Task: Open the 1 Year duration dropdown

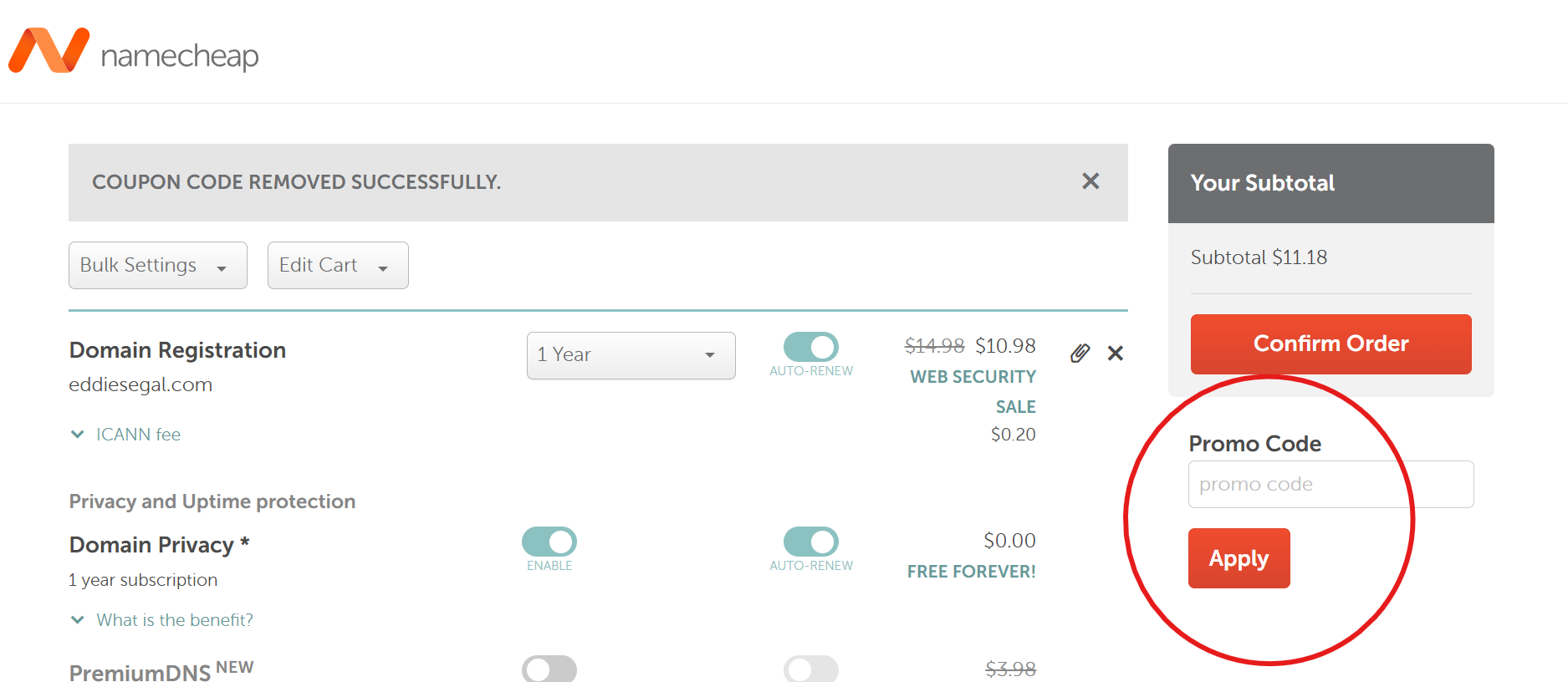Action: pyautogui.click(x=631, y=355)
